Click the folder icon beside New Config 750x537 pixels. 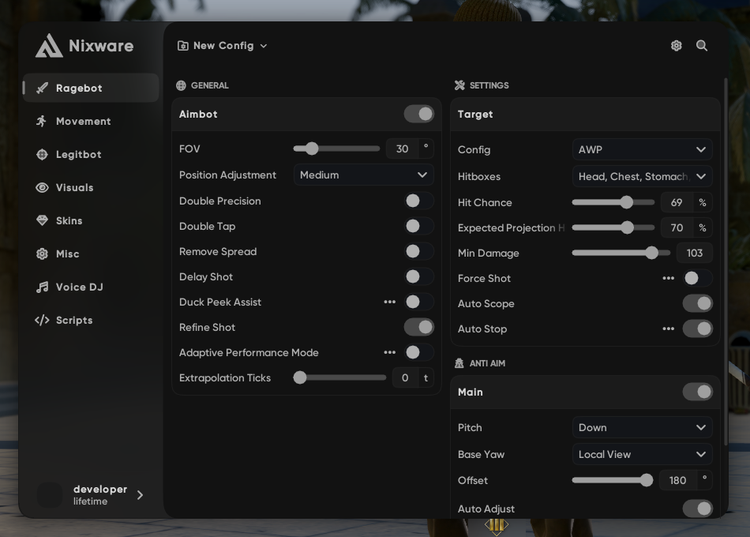[183, 46]
